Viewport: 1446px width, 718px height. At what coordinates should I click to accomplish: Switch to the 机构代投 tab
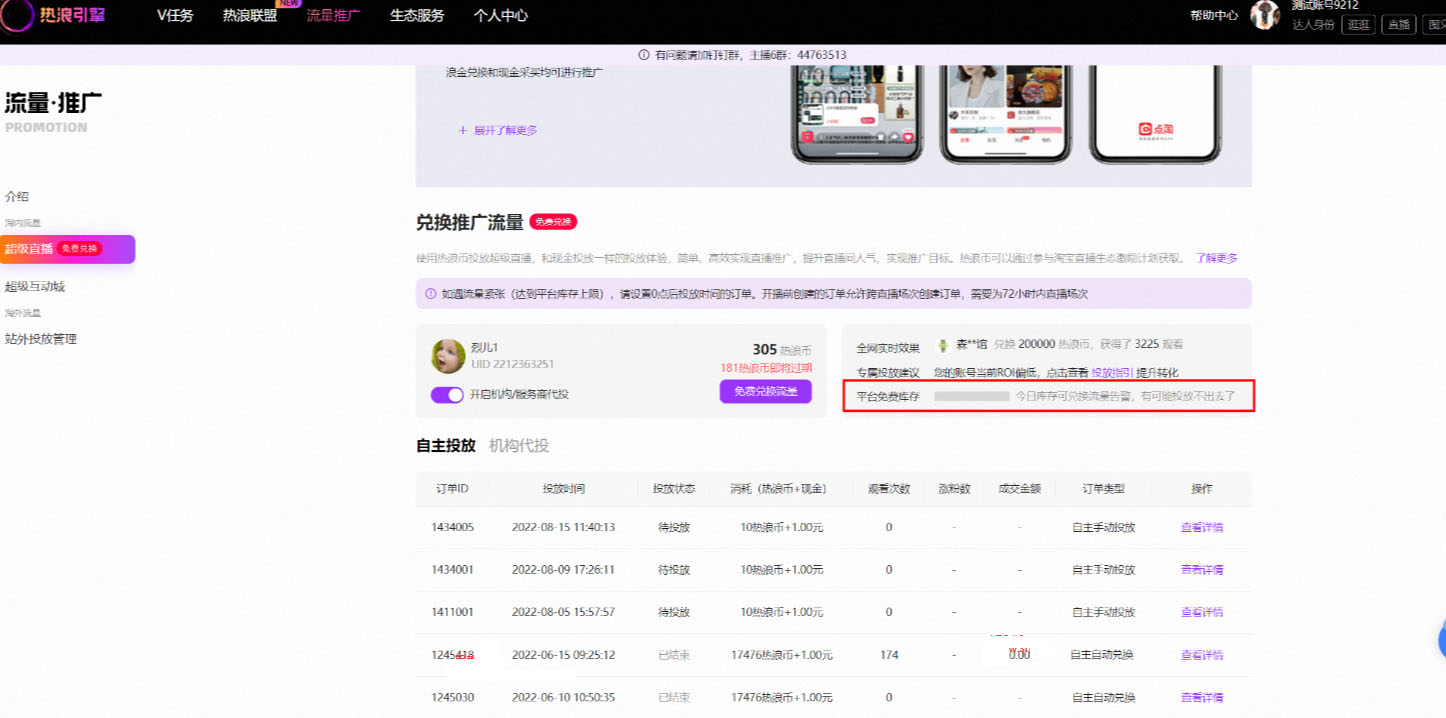[x=519, y=444]
